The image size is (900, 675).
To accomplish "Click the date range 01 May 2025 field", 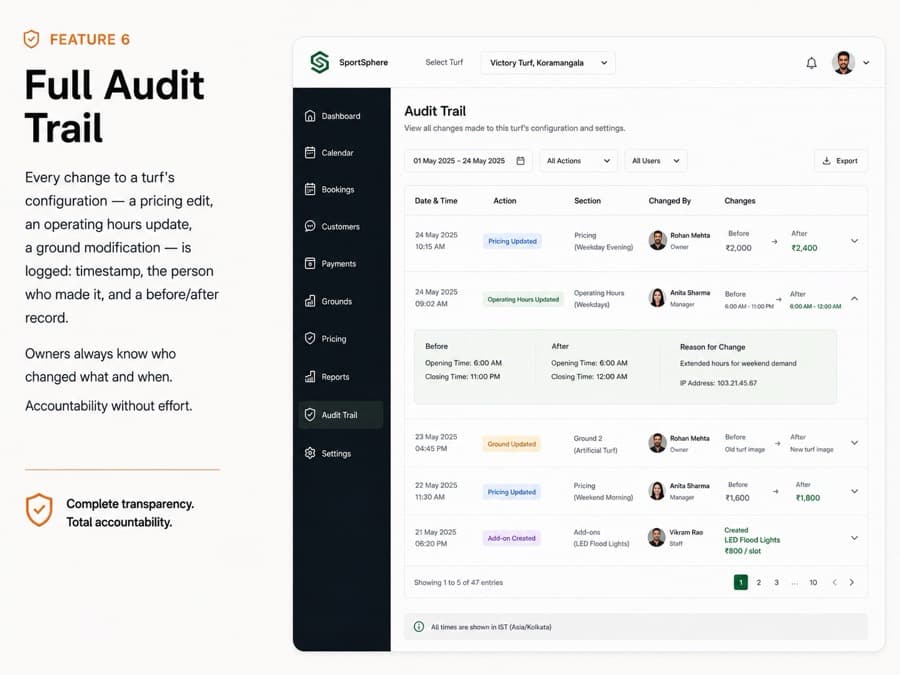I will pyautogui.click(x=468, y=161).
